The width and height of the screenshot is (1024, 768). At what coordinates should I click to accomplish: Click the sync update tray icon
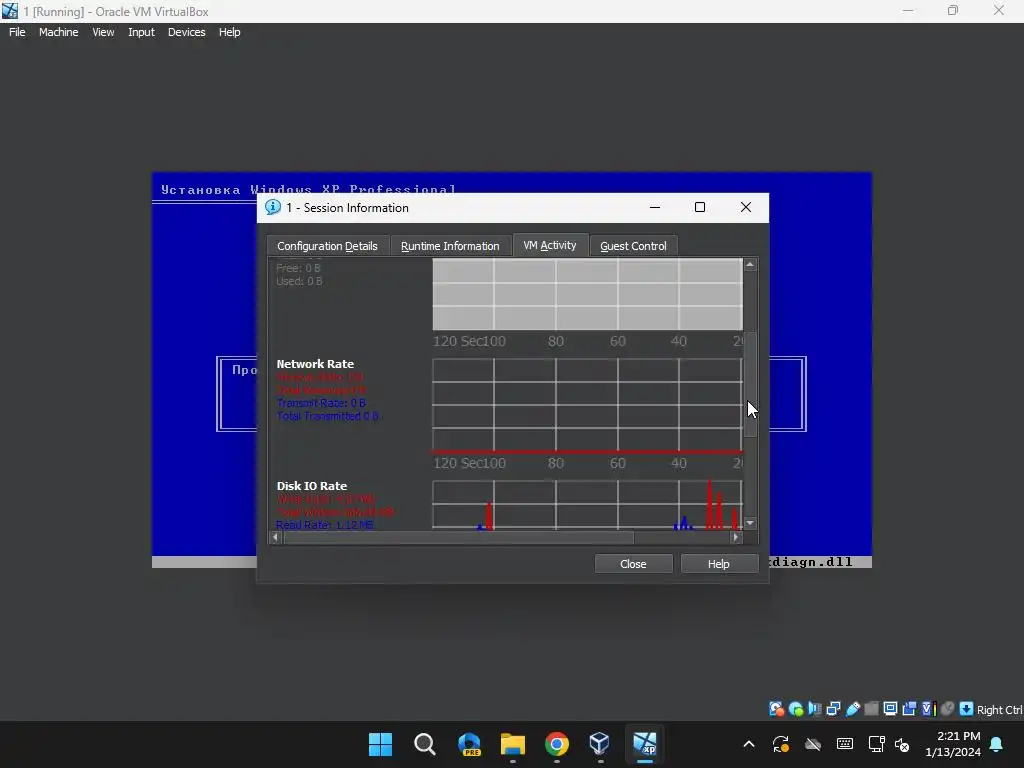point(781,744)
